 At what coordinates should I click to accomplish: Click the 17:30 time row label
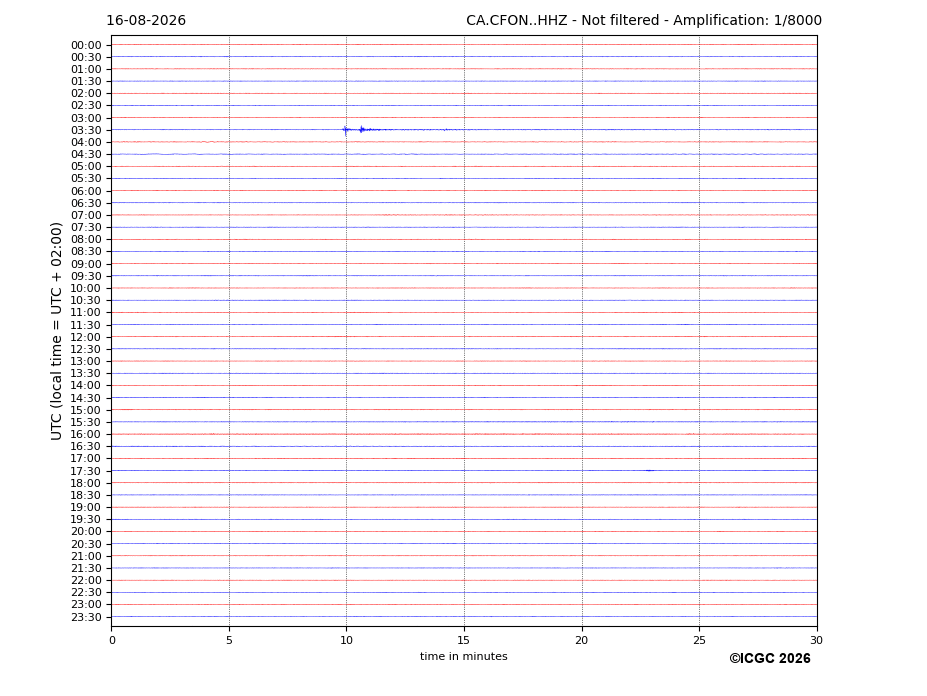[x=86, y=471]
